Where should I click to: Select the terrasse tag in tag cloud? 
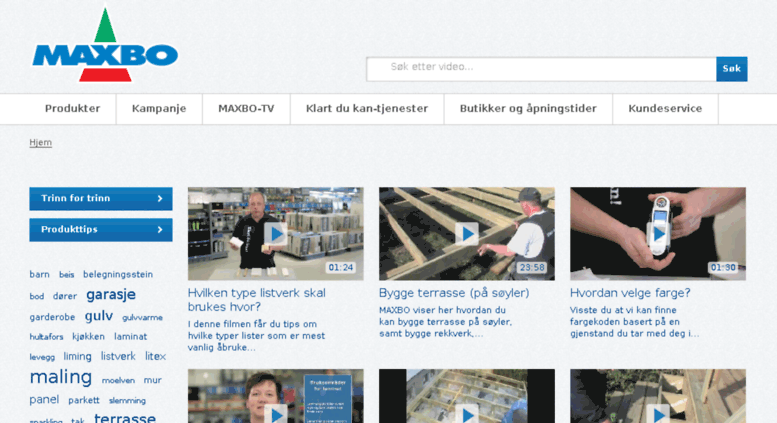pos(125,418)
